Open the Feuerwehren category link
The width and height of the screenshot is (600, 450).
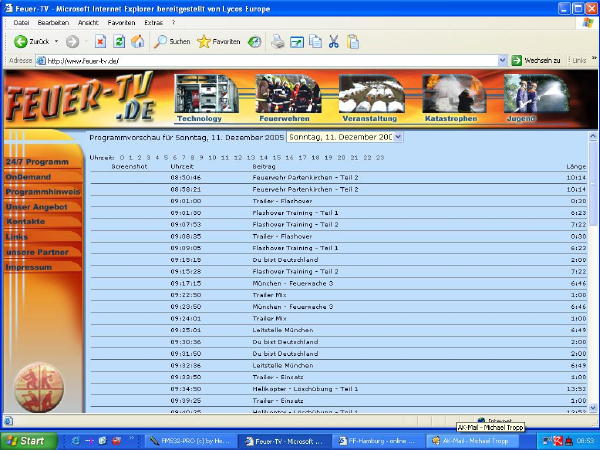(284, 119)
